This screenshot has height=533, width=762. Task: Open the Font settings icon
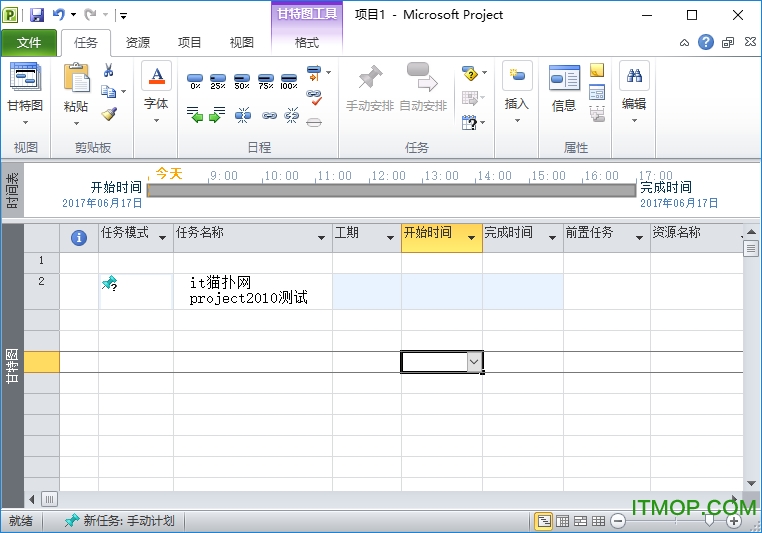pyautogui.click(x=156, y=76)
